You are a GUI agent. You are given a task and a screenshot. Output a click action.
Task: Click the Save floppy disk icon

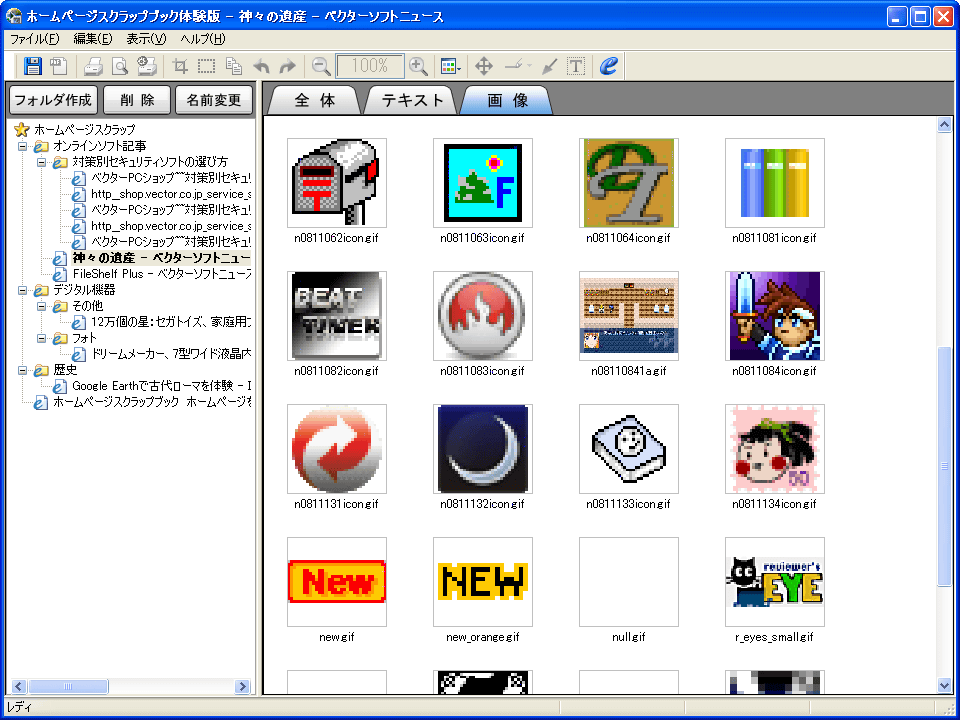pyautogui.click(x=32, y=66)
